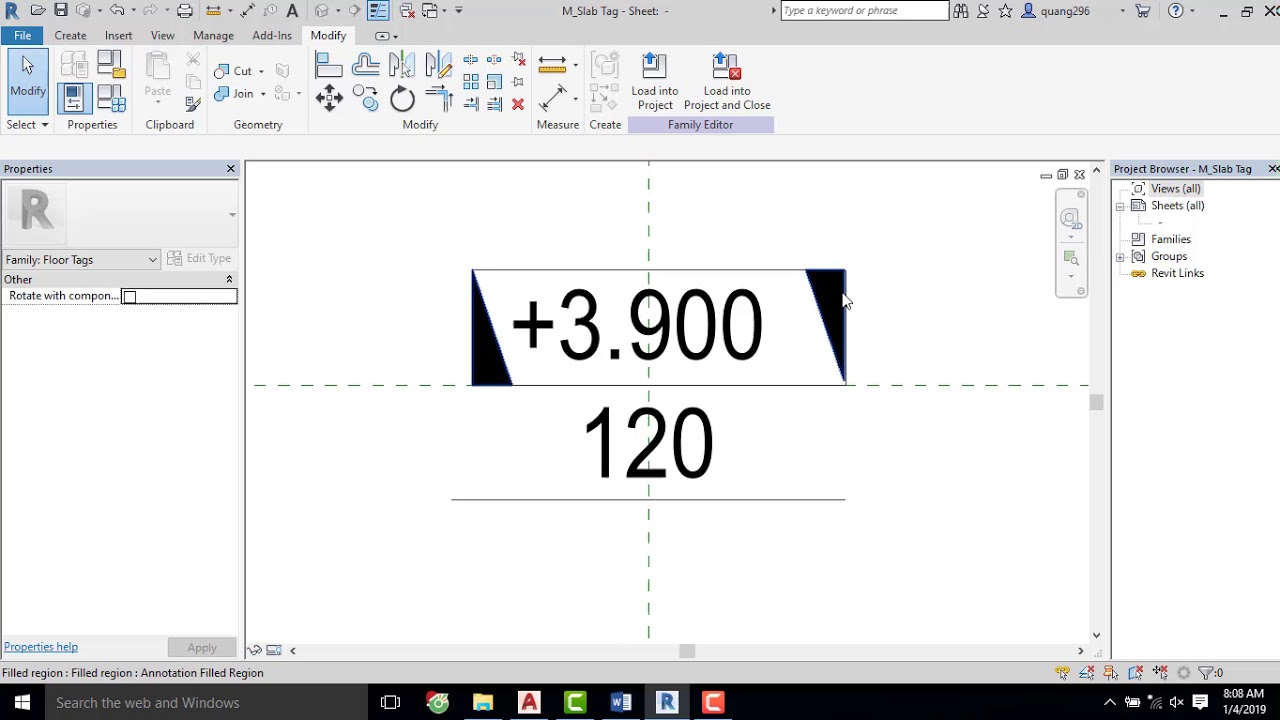Click the Communication Center satellite icon
Screen dimensions: 1280x720
click(983, 11)
